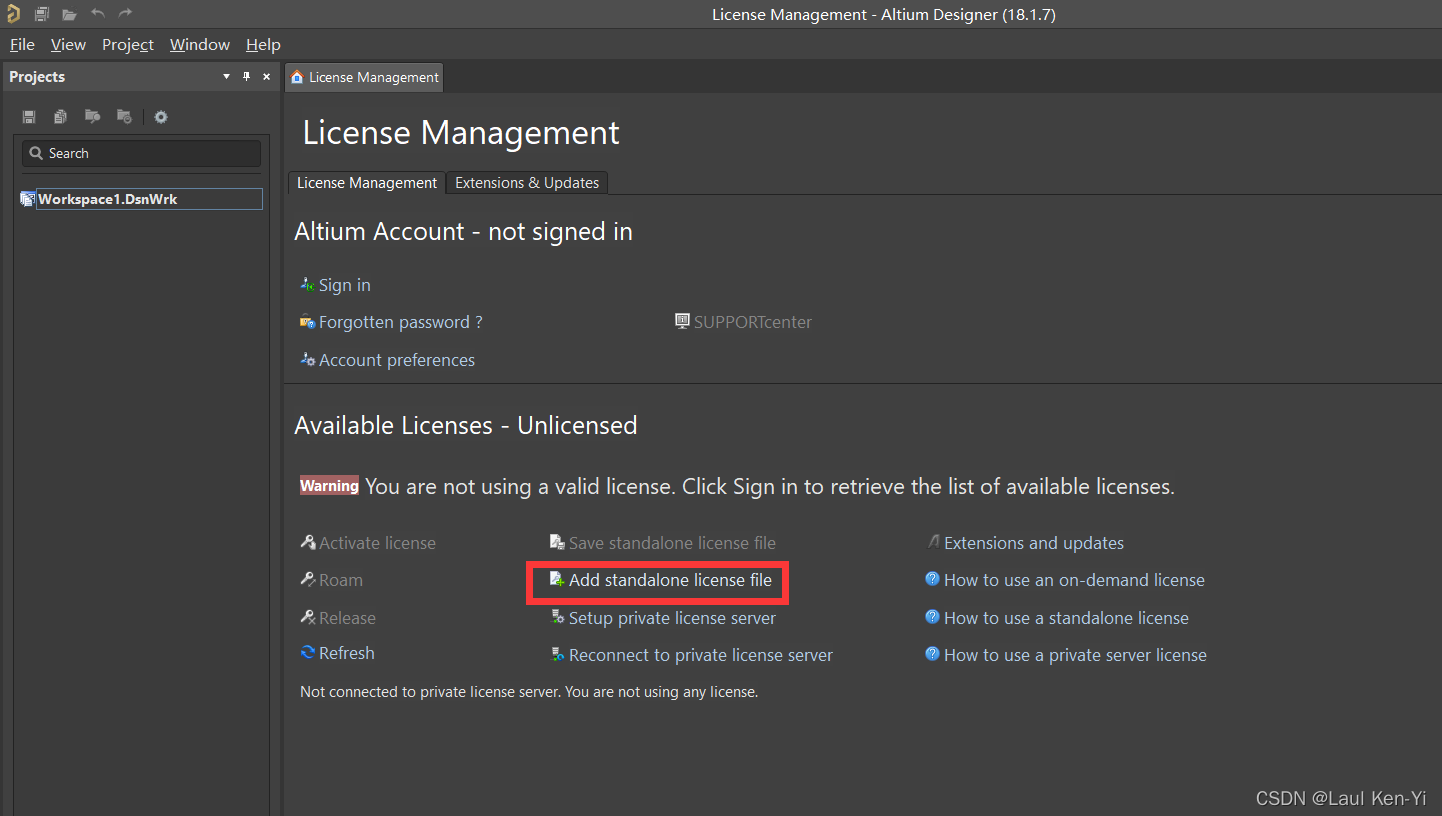Click the red Warning label
This screenshot has height=816, width=1442.
(329, 486)
